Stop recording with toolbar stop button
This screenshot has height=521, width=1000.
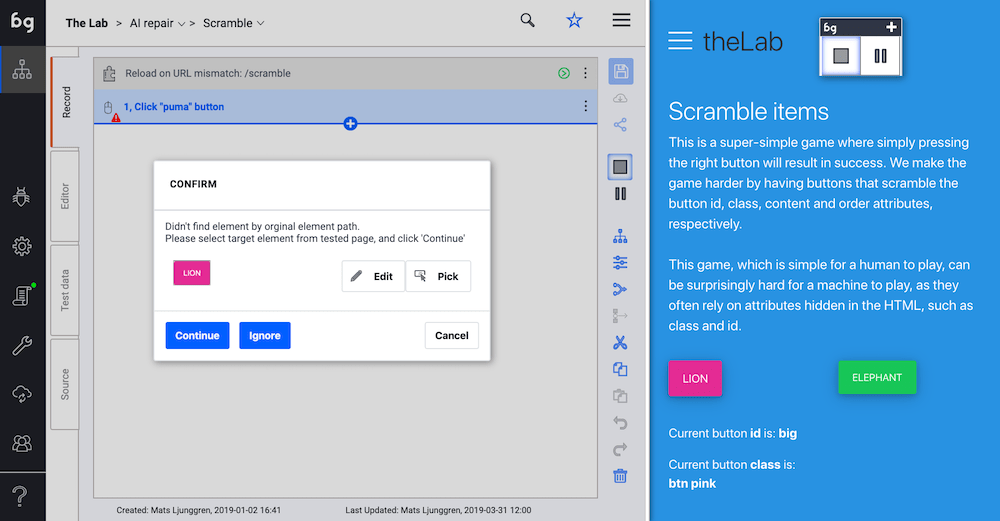(620, 167)
